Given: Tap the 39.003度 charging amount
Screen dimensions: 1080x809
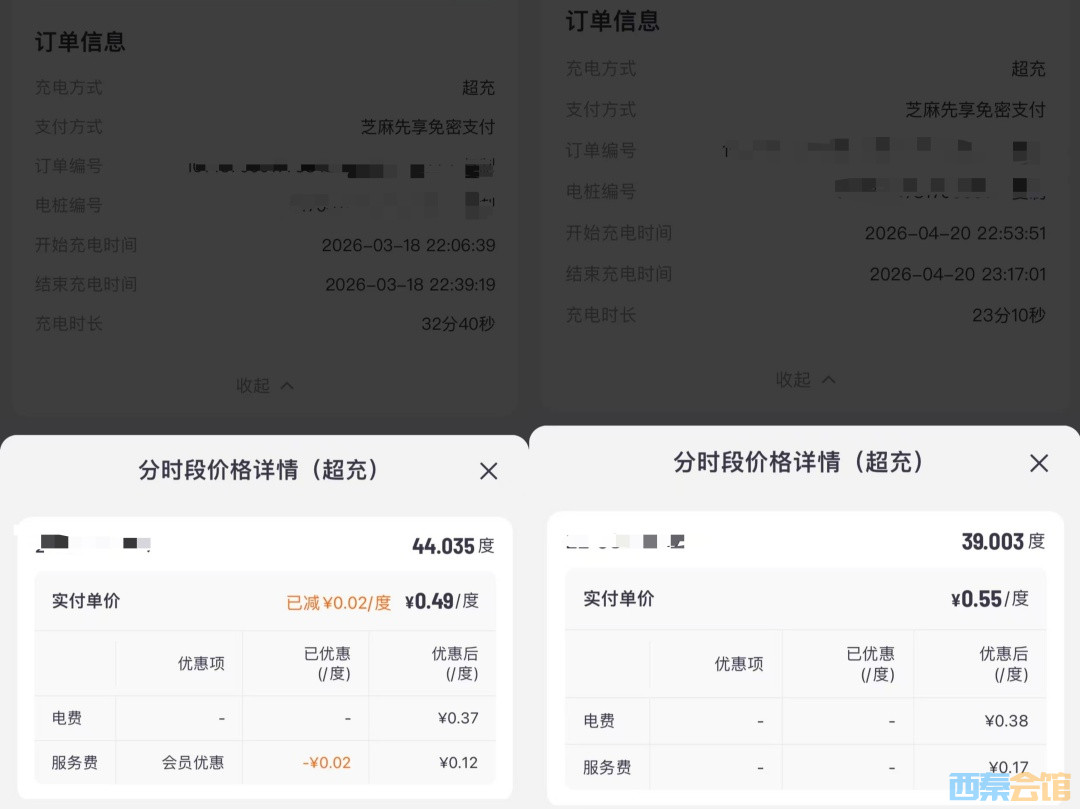Looking at the screenshot, I should pos(1003,541).
